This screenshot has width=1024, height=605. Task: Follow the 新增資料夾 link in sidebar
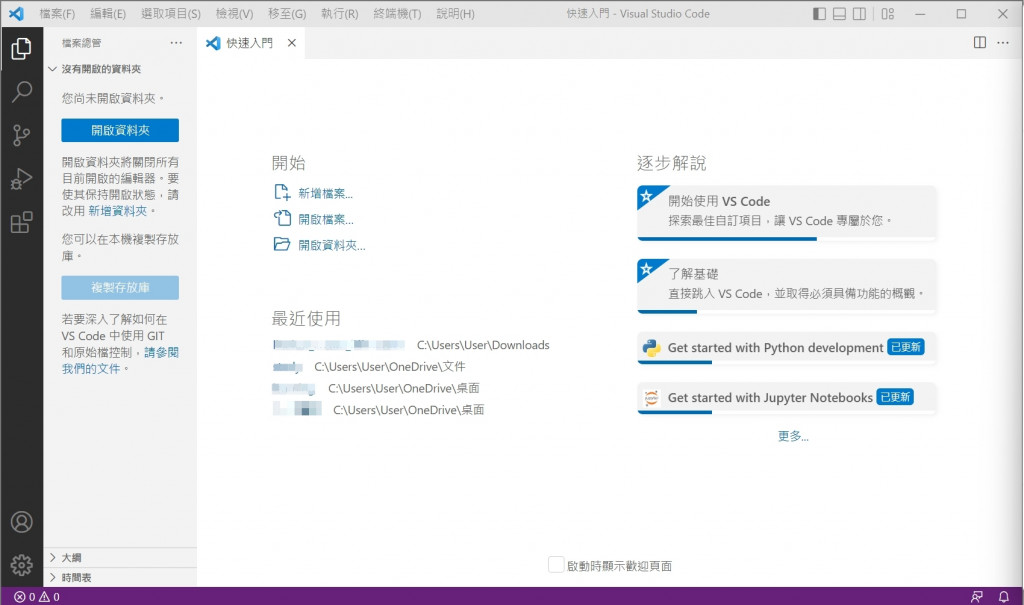click(118, 211)
